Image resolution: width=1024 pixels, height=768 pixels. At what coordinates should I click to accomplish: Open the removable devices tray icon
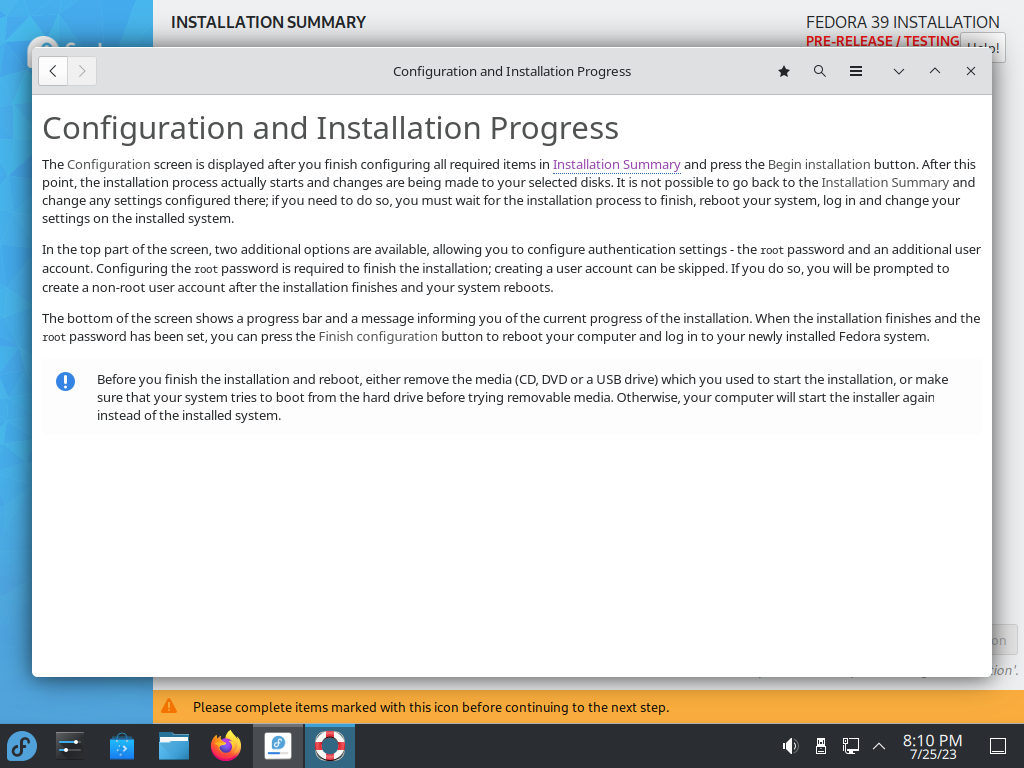[821, 746]
